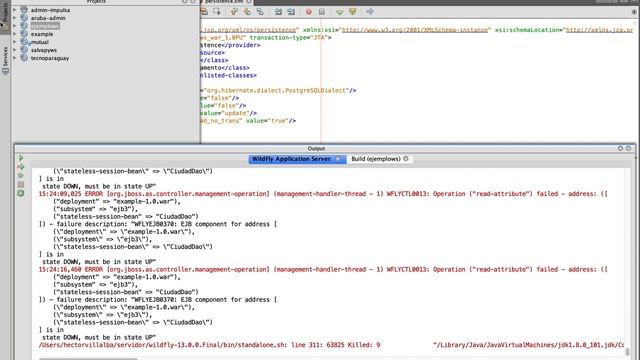Click red Start Macro Recording button

(x=309, y=12)
